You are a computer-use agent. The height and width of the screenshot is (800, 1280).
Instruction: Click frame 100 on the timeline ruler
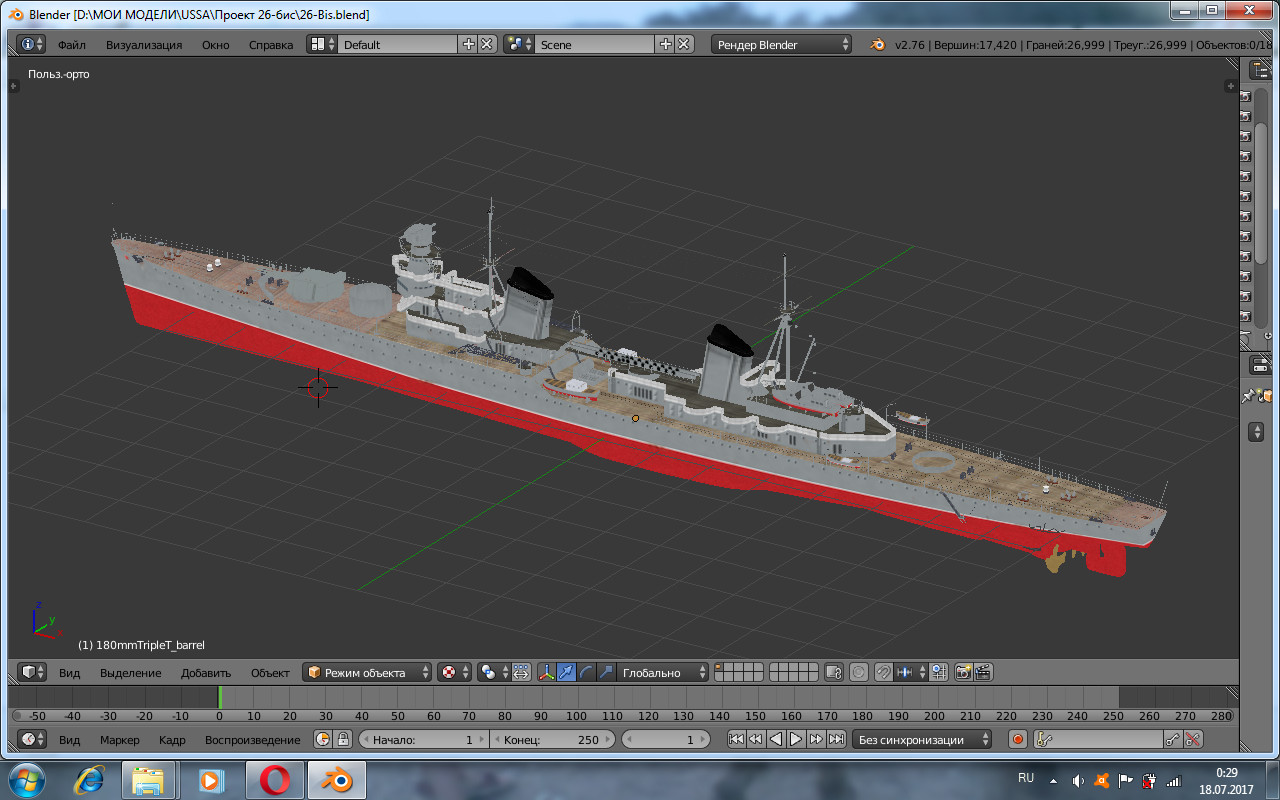[577, 716]
